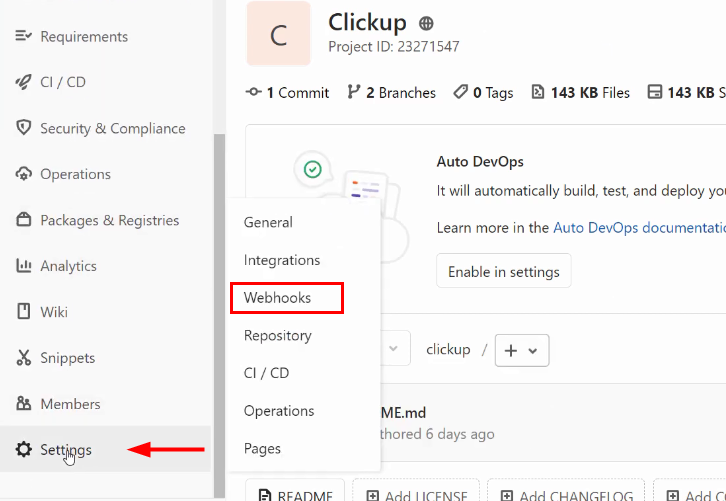The height and width of the screenshot is (501, 726).
Task: Click the Clickup project avatar letter C
Action: 278,34
